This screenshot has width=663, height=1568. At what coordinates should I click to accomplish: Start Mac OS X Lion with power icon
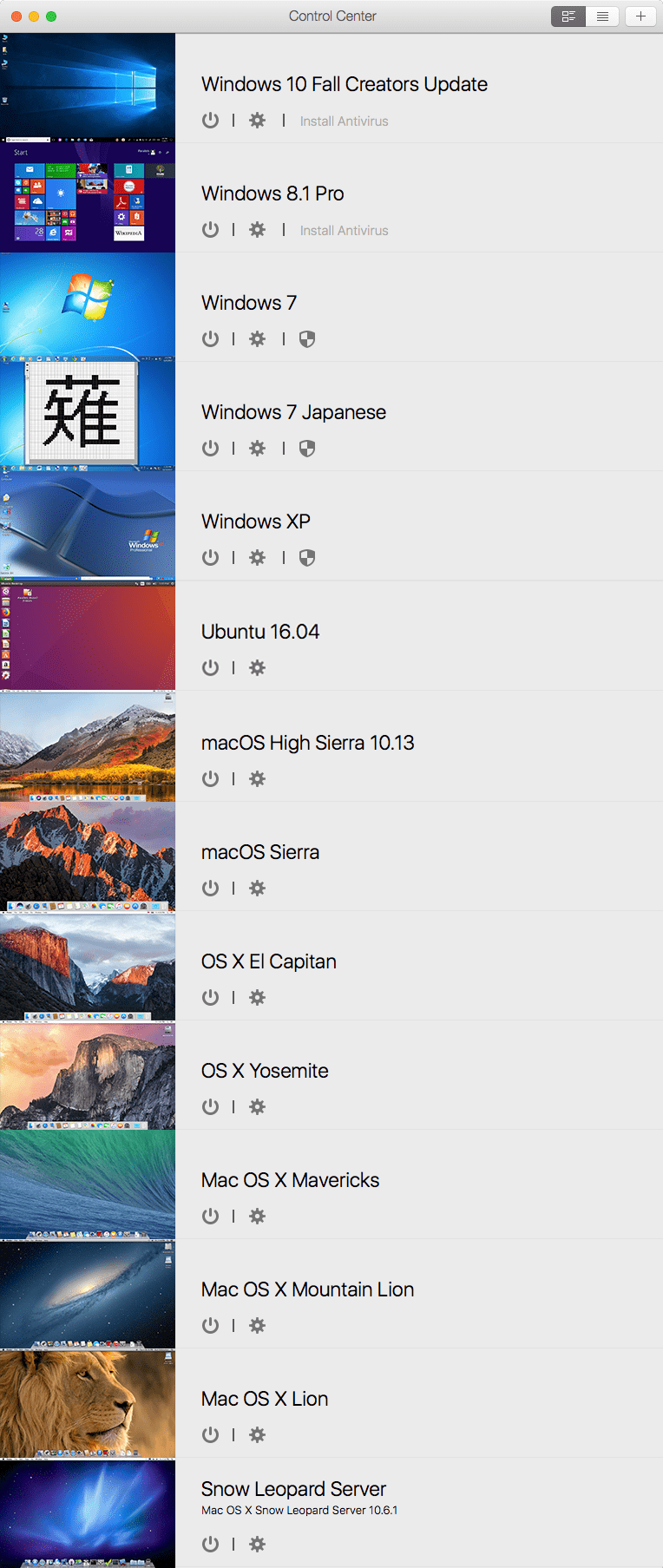point(210,1435)
